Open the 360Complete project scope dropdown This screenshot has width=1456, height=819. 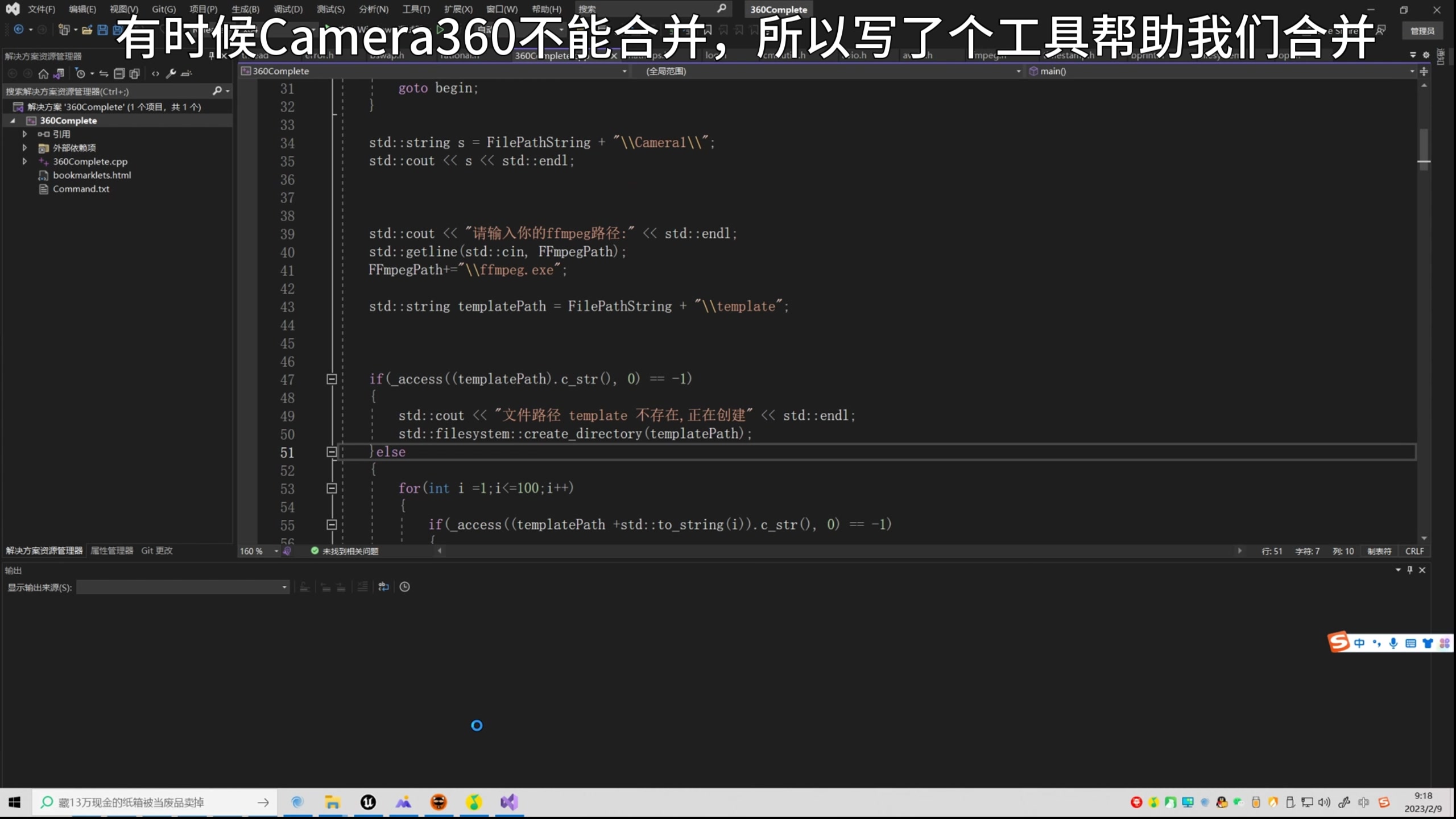(x=435, y=71)
